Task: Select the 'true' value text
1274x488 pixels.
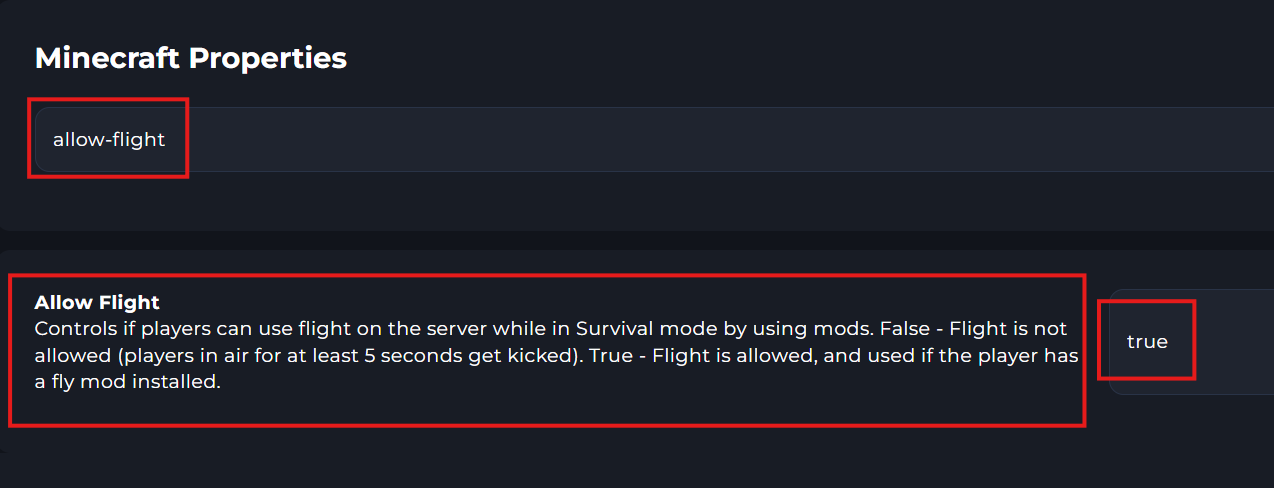Action: 1146,341
